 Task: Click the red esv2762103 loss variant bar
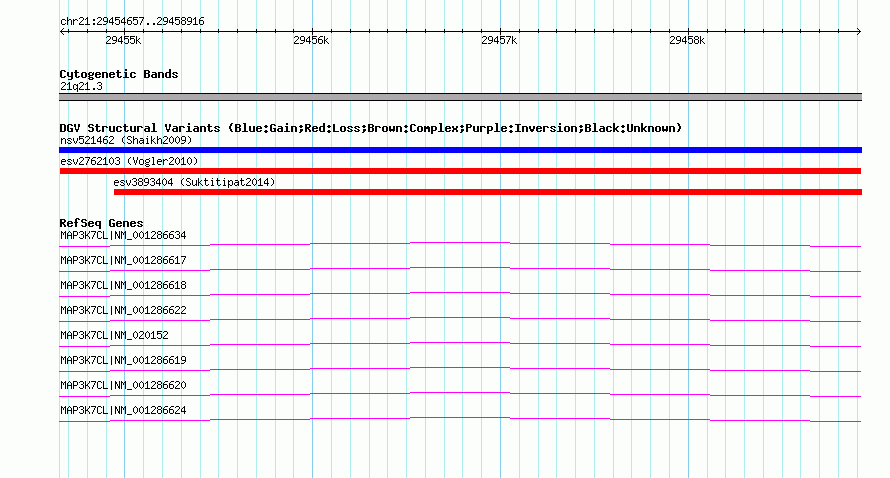point(460,171)
